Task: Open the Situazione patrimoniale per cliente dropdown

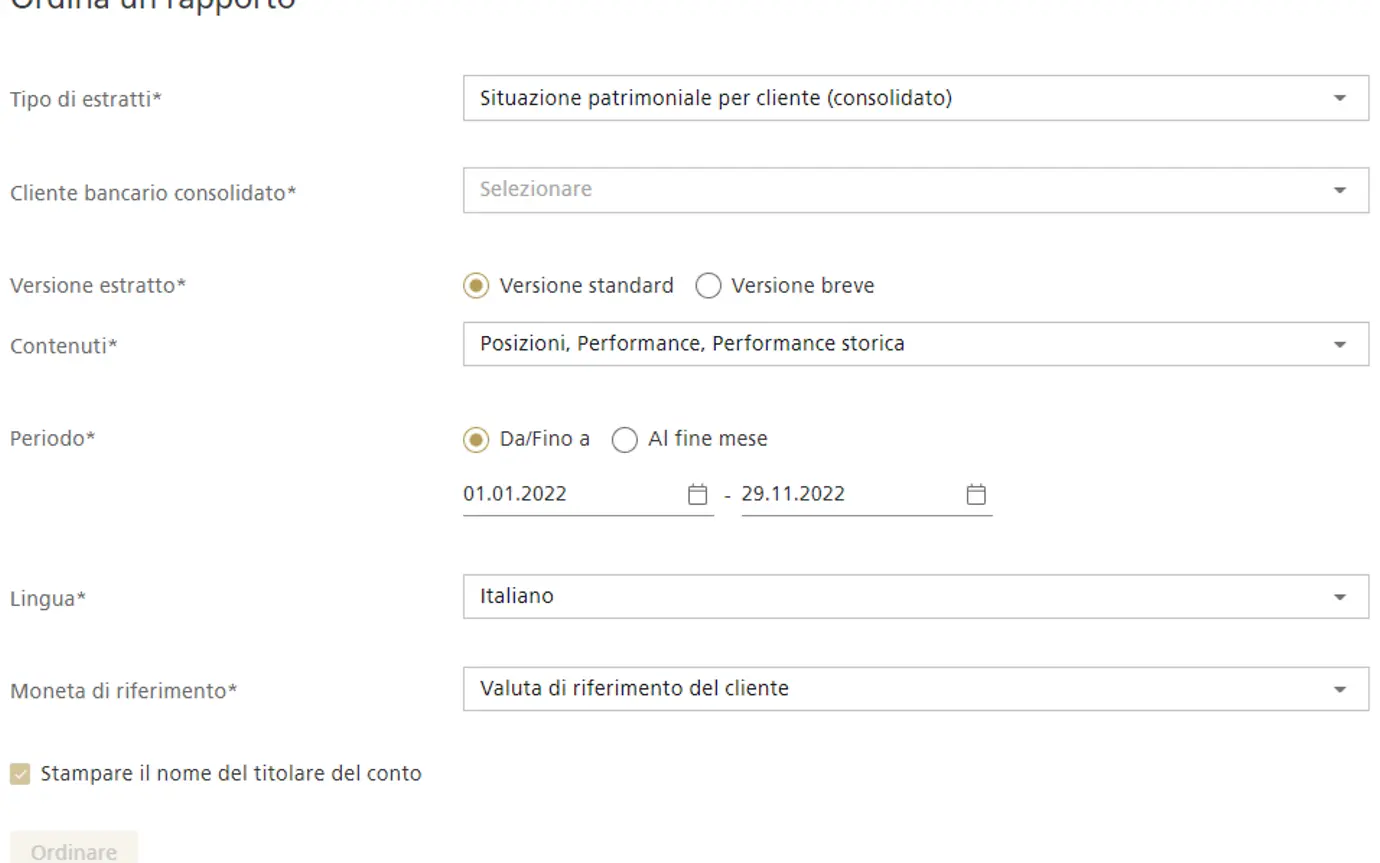Action: 900,98
